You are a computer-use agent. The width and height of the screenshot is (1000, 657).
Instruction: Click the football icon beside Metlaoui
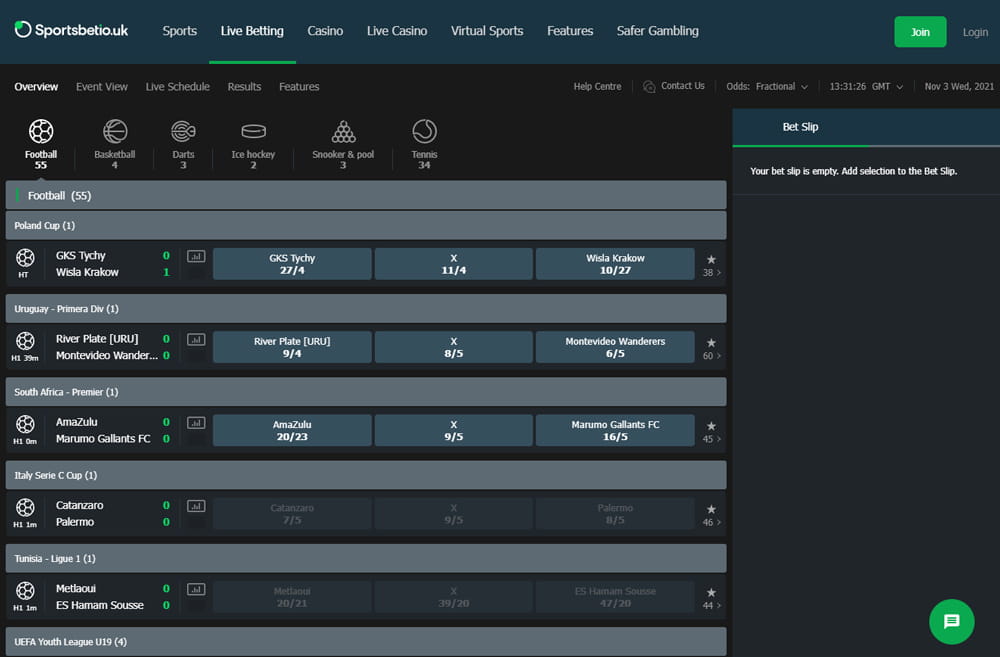pyautogui.click(x=25, y=591)
